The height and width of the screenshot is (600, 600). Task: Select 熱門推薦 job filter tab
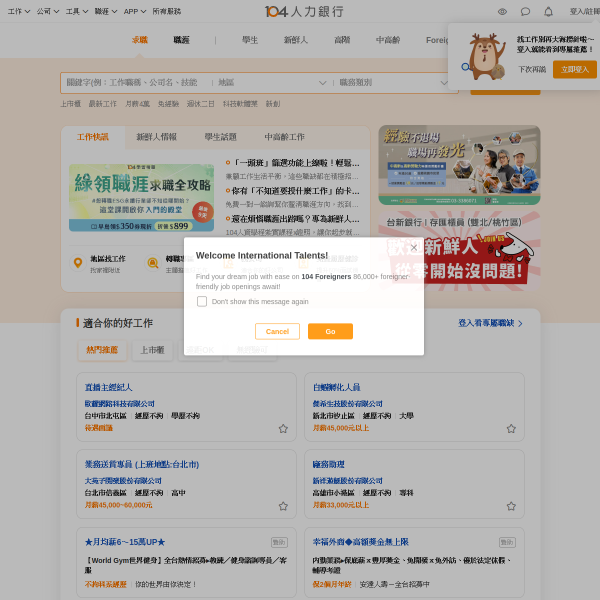102,350
